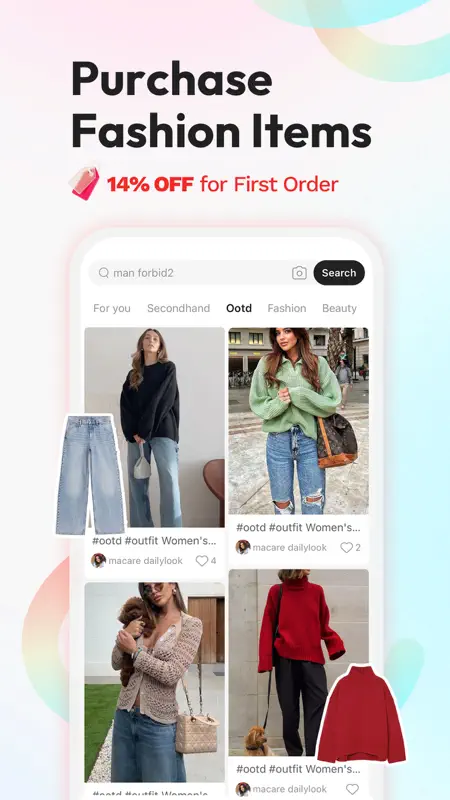Select the red turtleneck sweater cutout
This screenshot has height=800, width=450.
[x=361, y=714]
